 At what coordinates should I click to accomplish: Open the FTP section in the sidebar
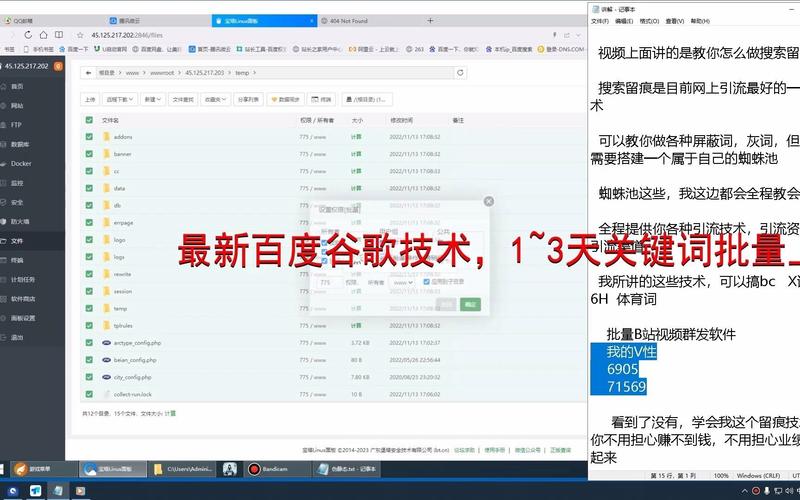16,125
